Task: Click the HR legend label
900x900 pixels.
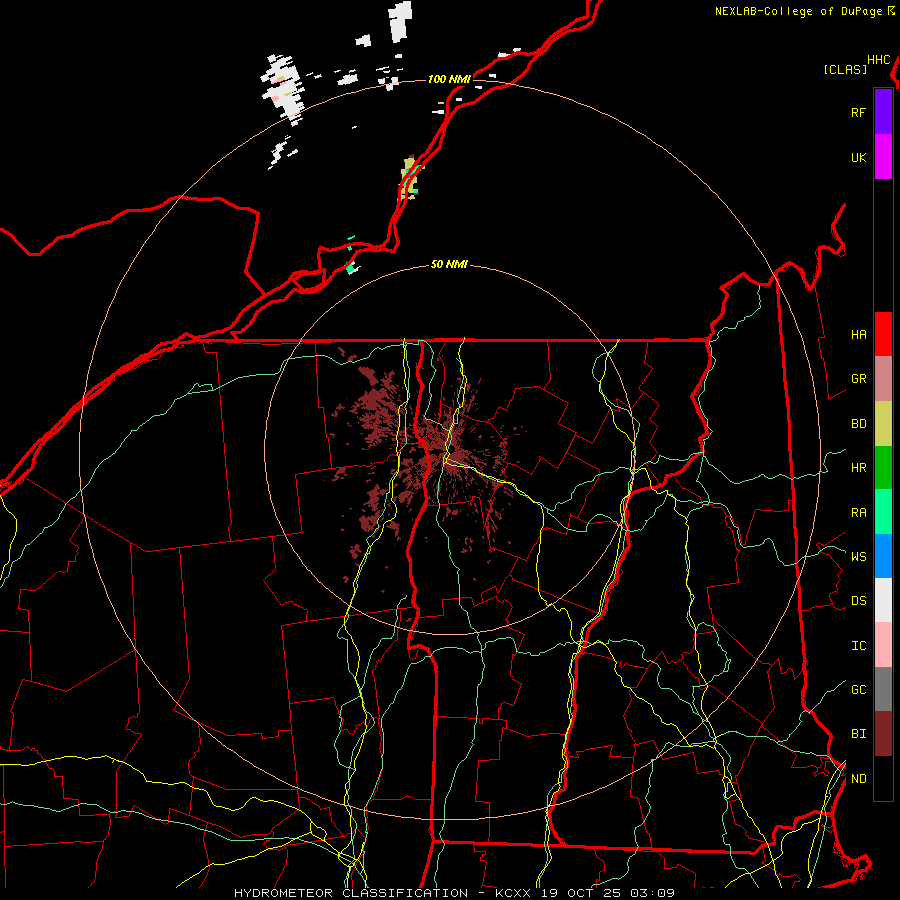Action: coord(858,468)
